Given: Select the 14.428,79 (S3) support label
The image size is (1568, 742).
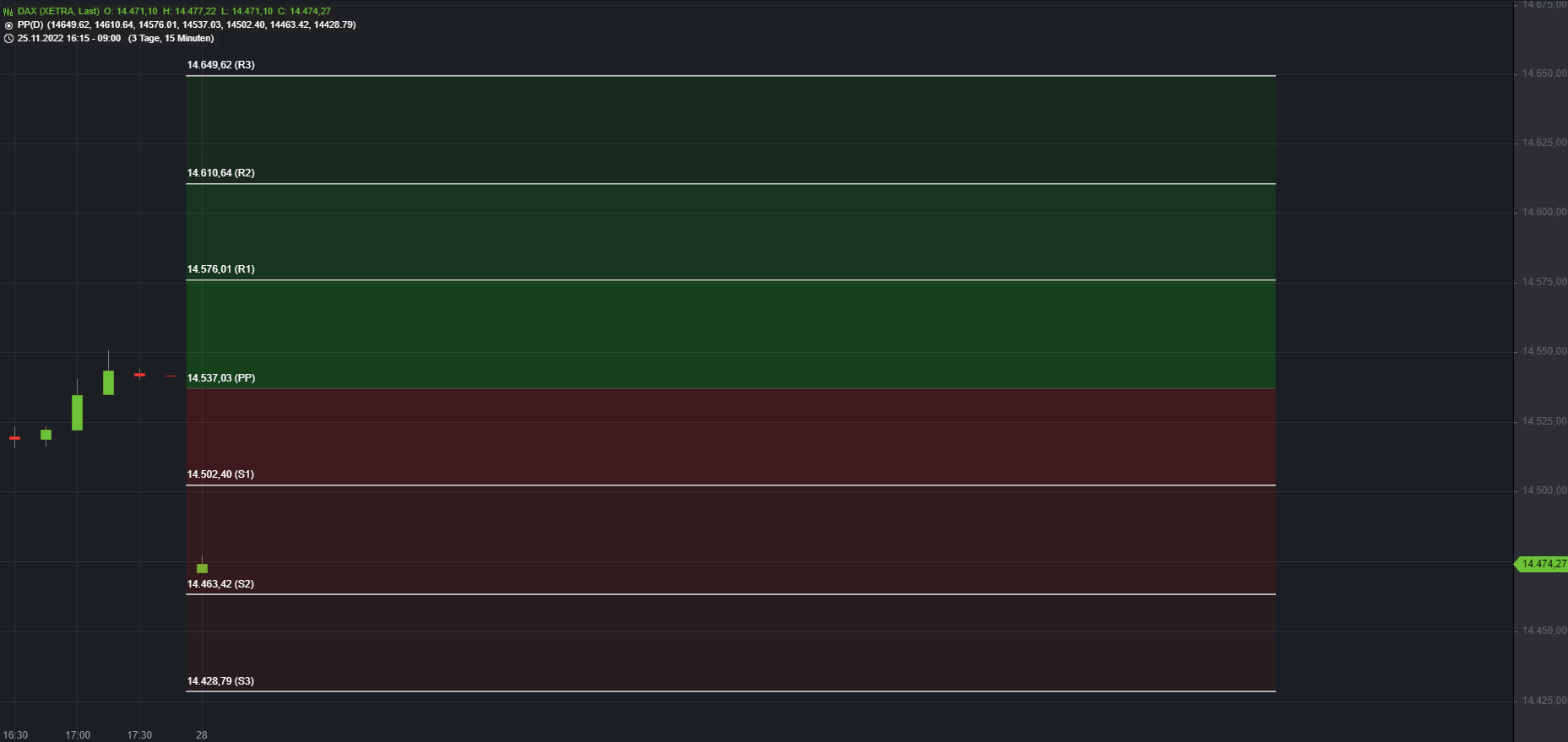Looking at the screenshot, I should pyautogui.click(x=220, y=681).
